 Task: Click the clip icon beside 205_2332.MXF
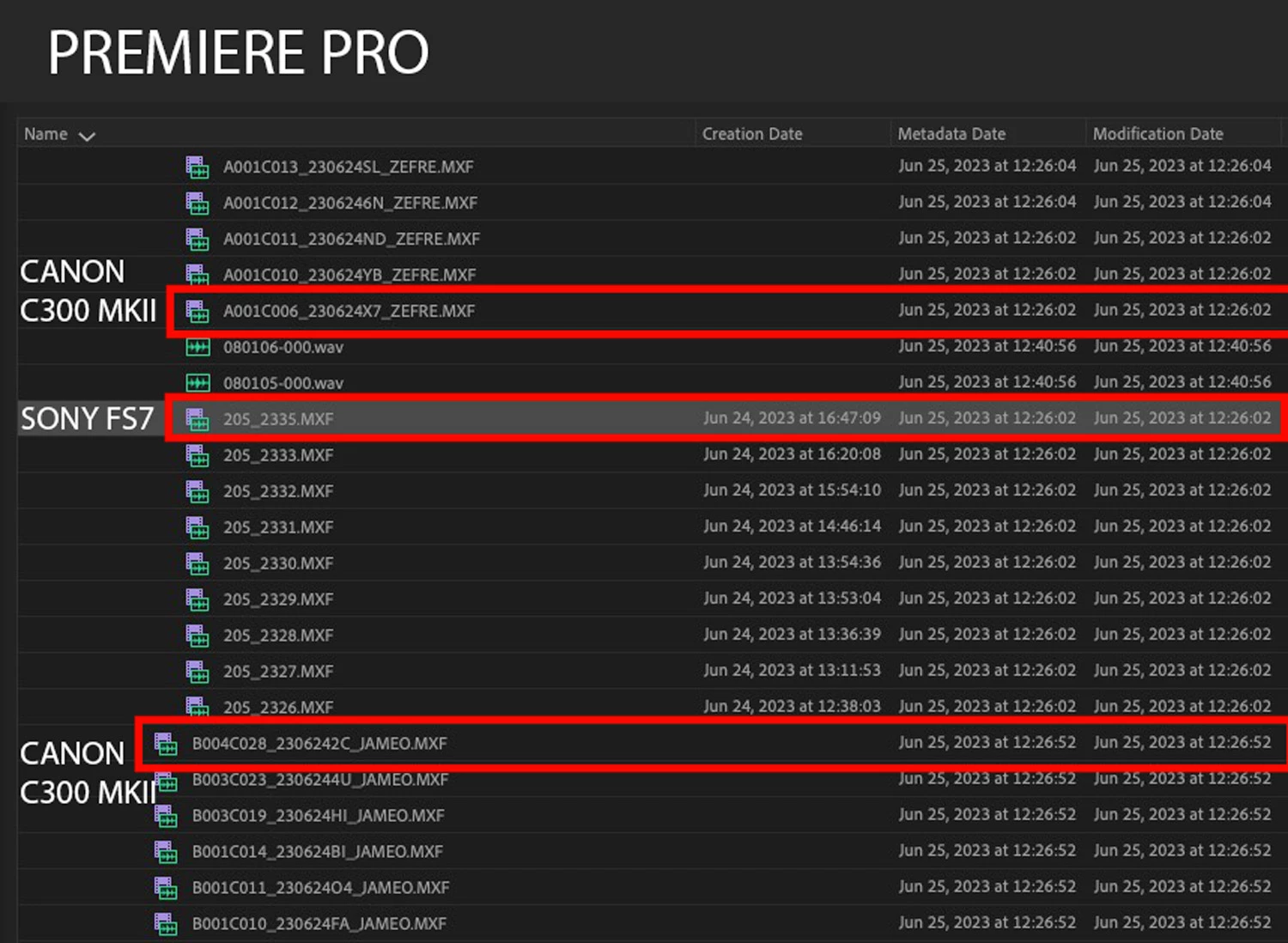(x=197, y=491)
